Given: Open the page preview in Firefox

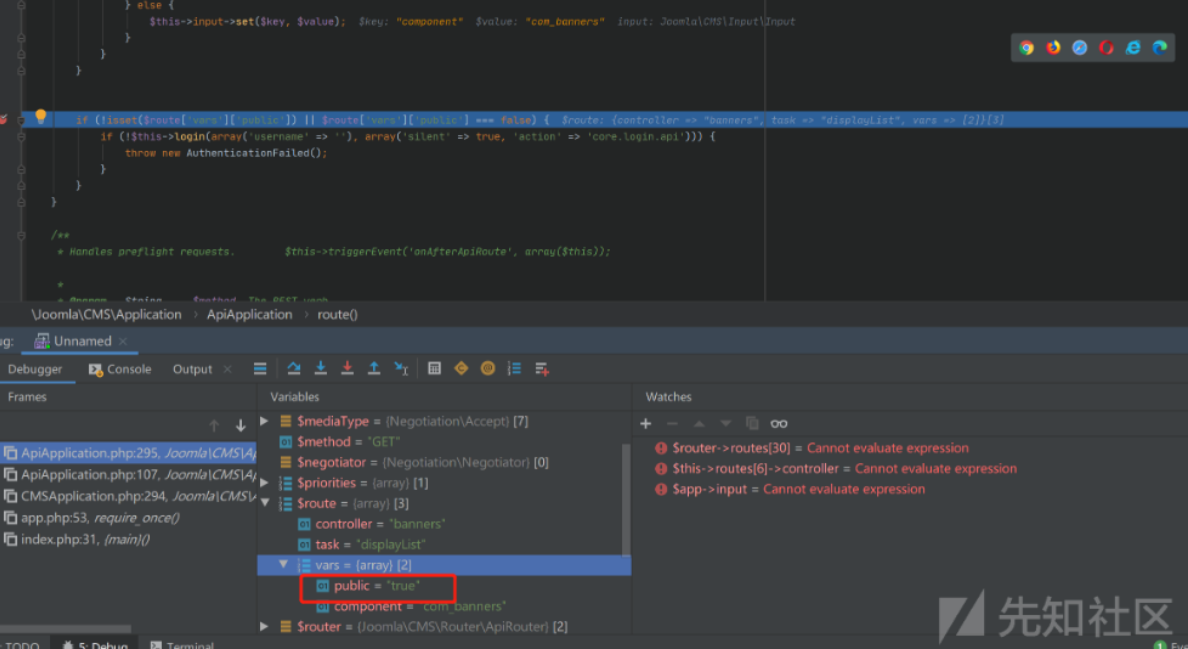Looking at the screenshot, I should [1053, 48].
